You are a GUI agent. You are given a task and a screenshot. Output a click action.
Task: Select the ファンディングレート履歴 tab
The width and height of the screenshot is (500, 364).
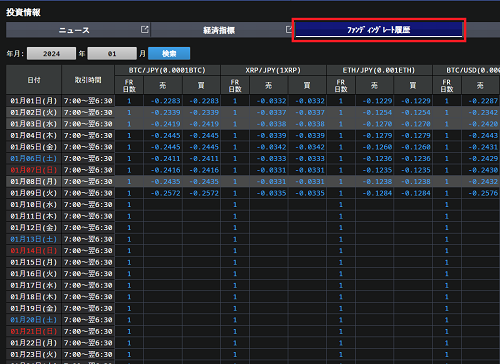pos(379,30)
